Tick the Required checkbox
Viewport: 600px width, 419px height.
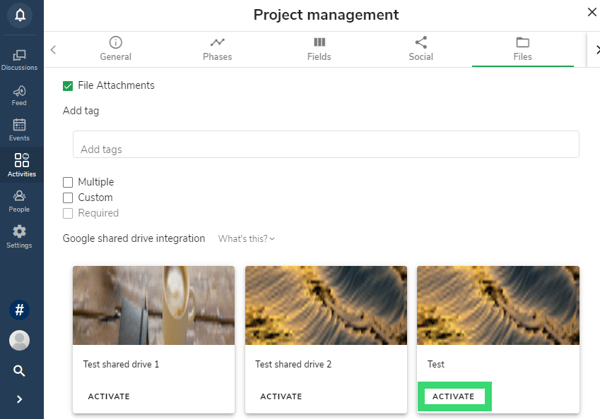click(x=68, y=213)
